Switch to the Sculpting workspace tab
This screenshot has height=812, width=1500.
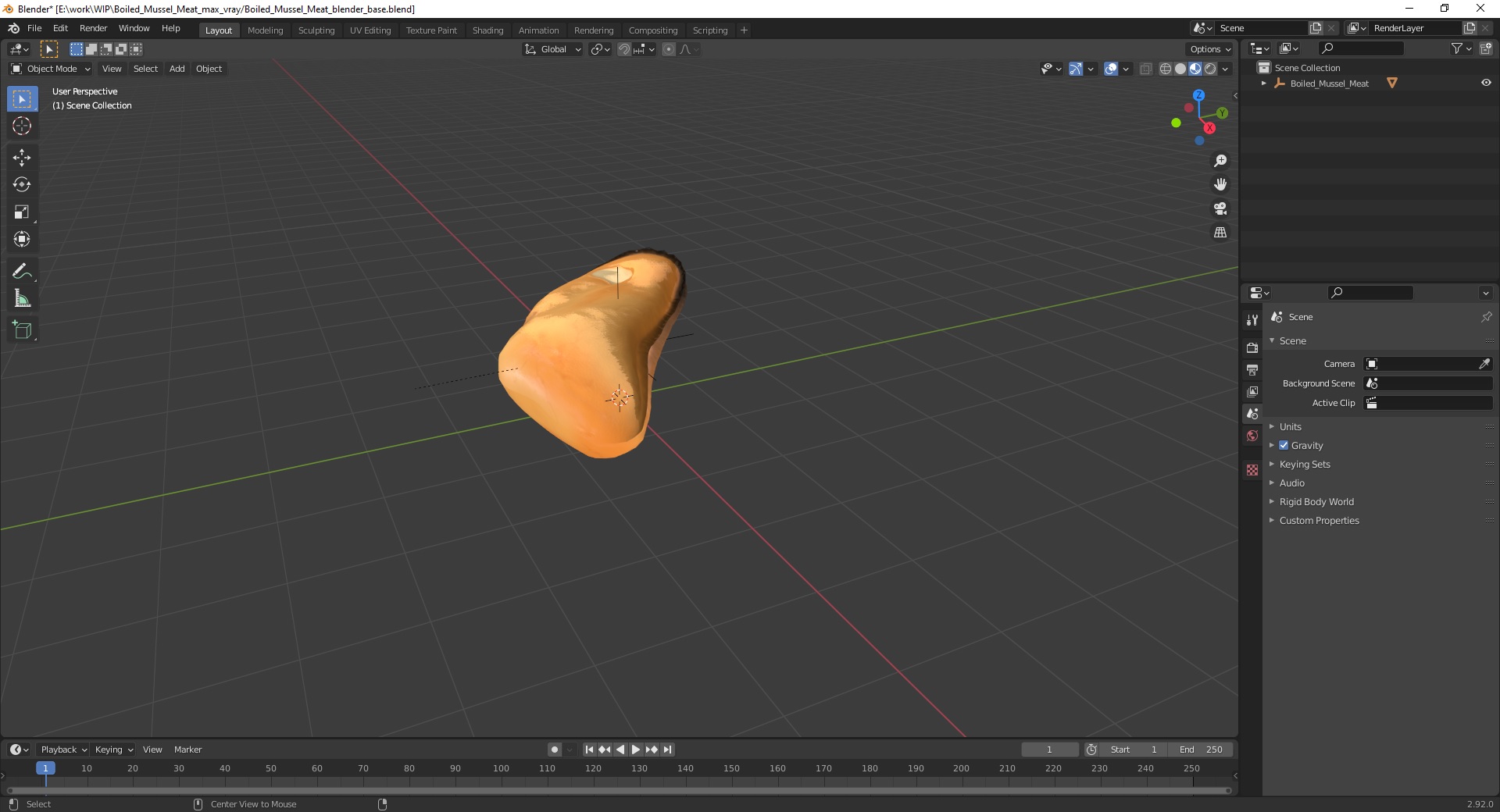316,30
